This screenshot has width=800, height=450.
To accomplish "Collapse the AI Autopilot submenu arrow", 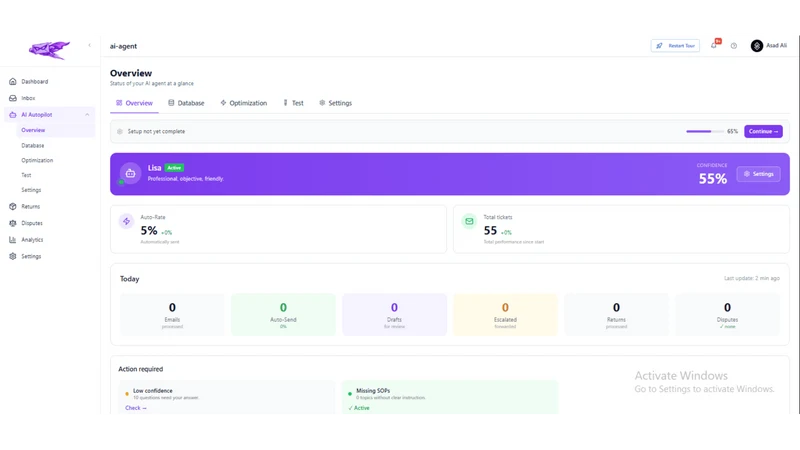I will (87, 115).
